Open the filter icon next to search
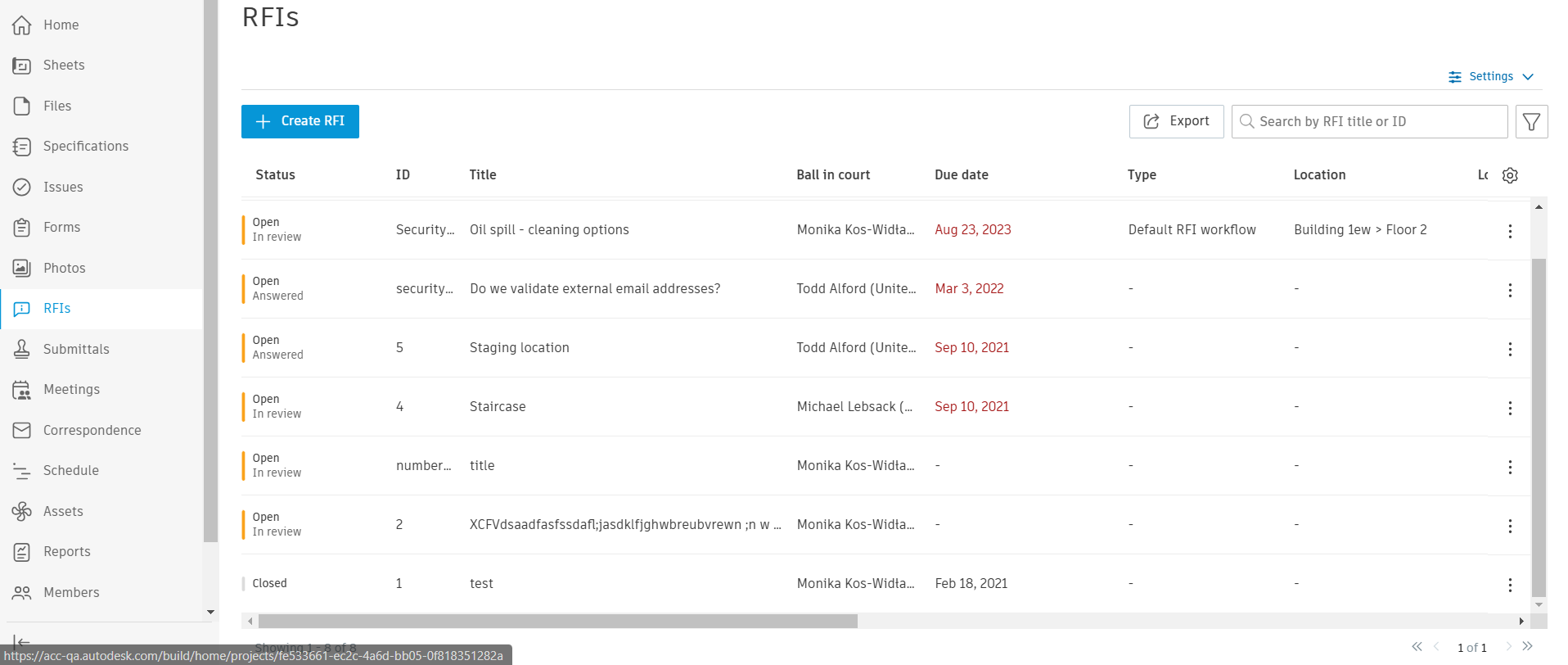 [1531, 122]
